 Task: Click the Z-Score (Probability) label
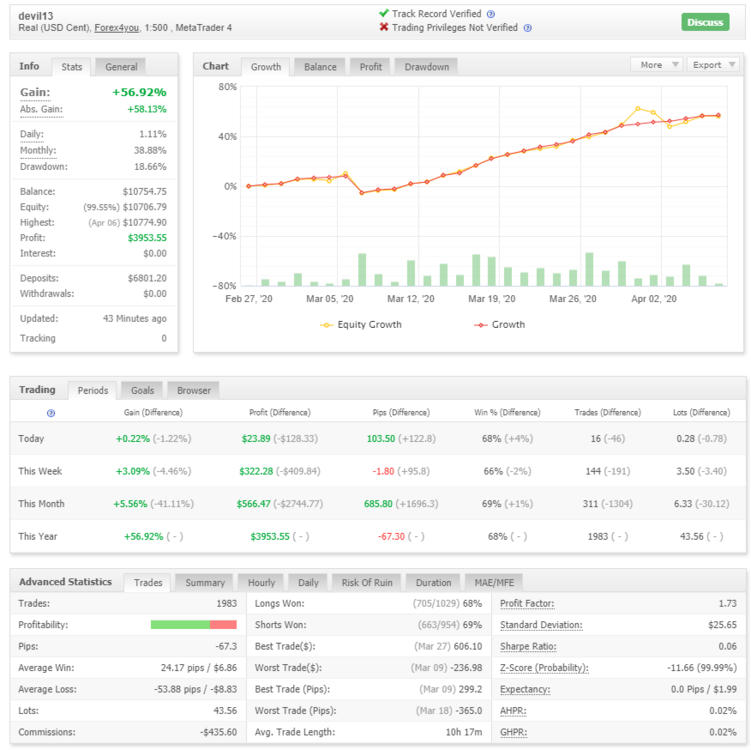pyautogui.click(x=544, y=668)
